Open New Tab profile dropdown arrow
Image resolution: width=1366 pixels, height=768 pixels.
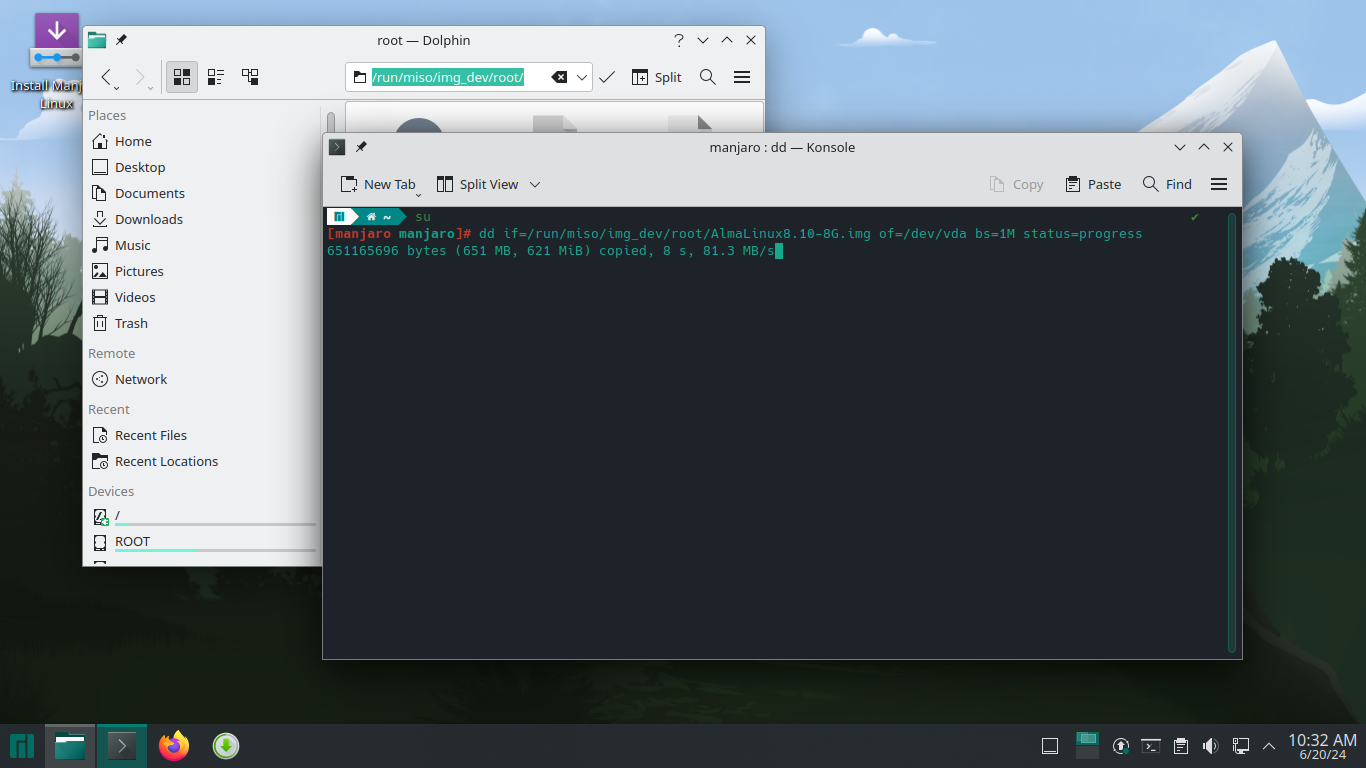[418, 193]
